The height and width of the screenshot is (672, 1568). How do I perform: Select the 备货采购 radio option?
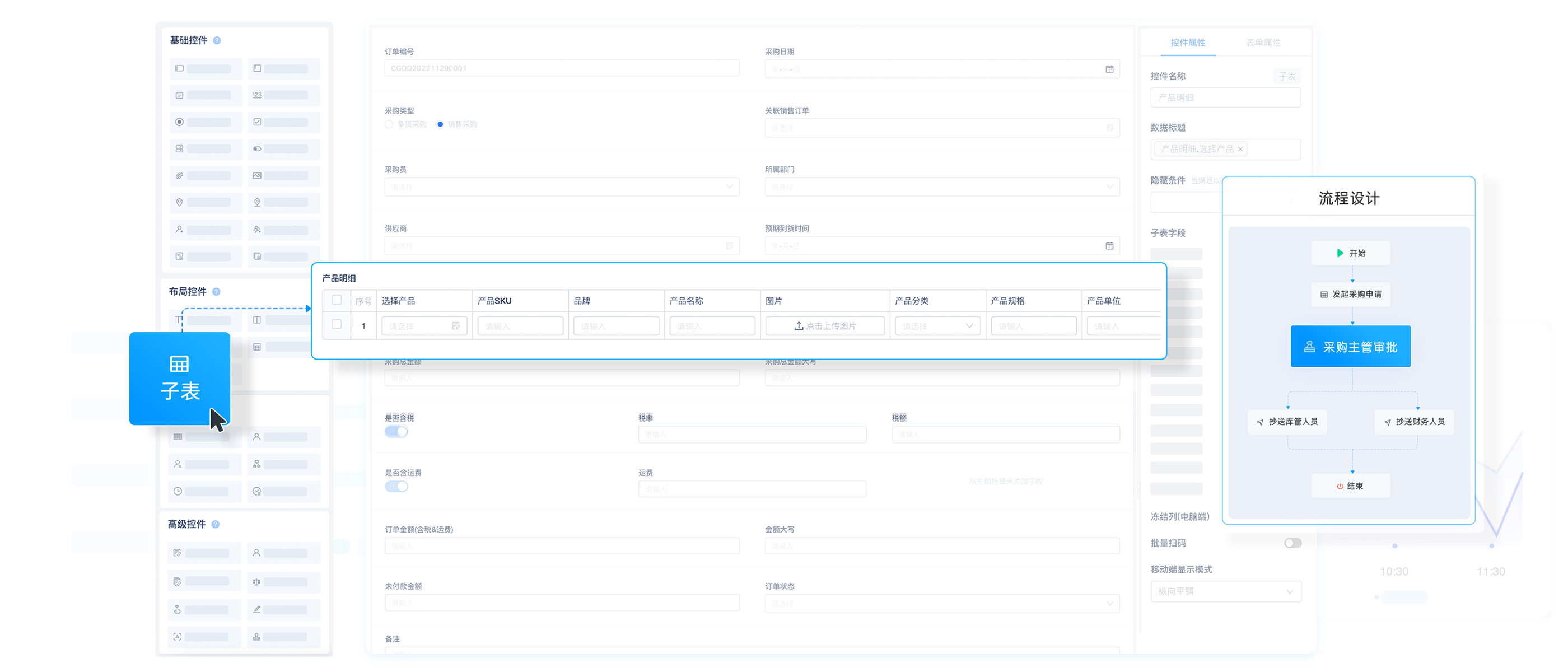click(389, 124)
